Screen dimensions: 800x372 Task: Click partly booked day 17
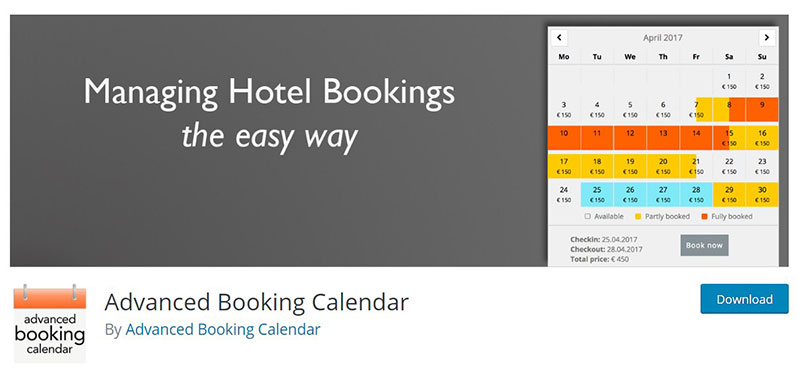click(564, 166)
